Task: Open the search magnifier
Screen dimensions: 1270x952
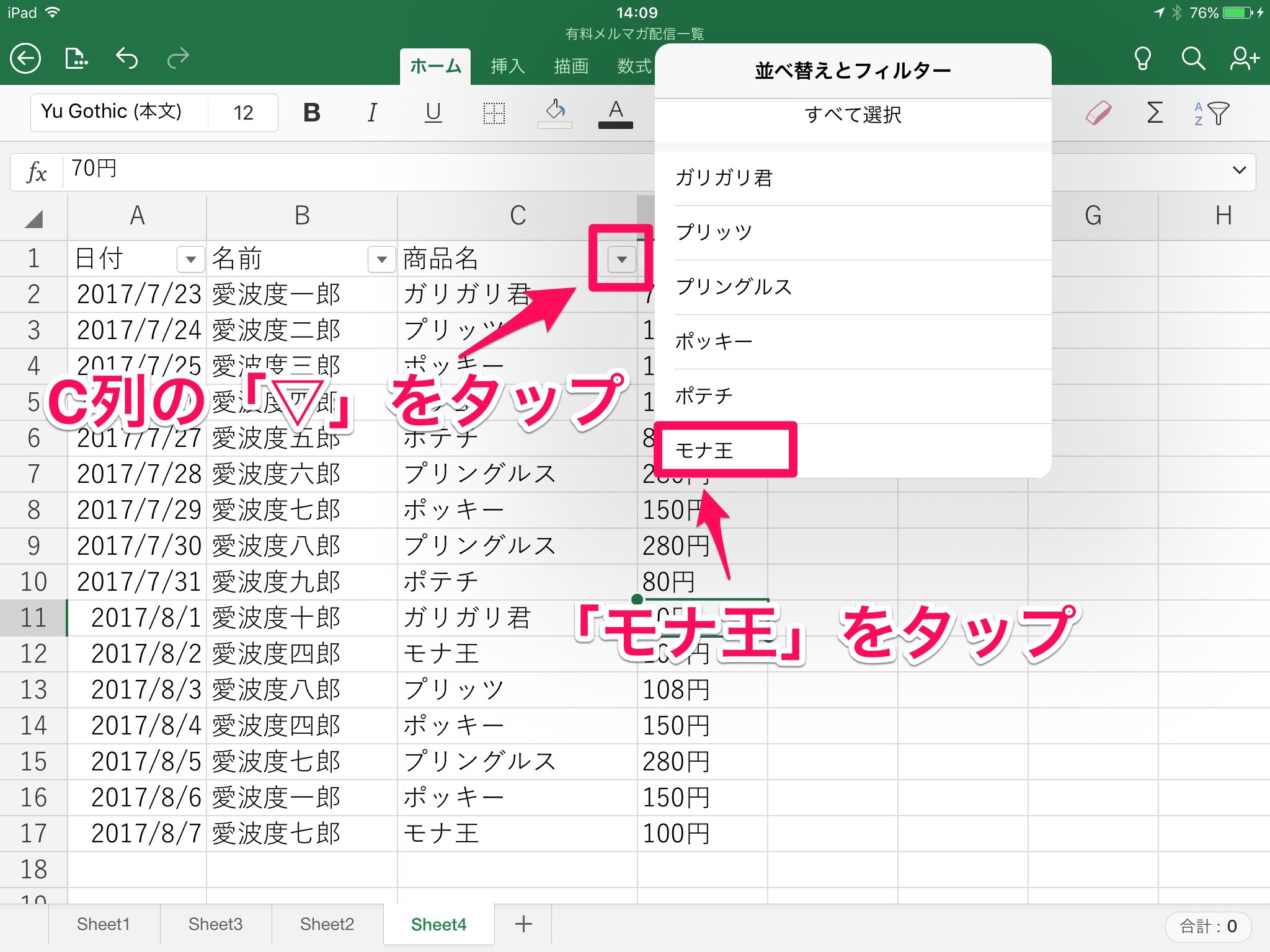Action: (1193, 59)
